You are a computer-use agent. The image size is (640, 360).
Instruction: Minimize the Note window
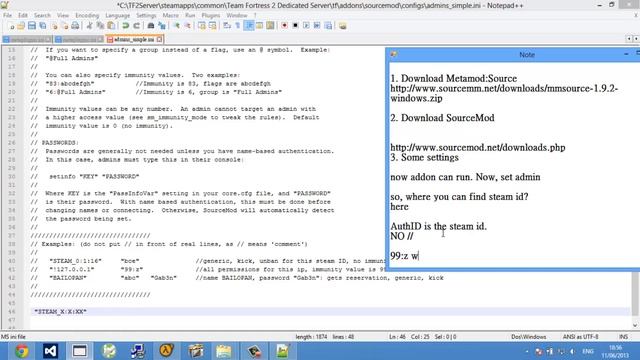coord(626,54)
